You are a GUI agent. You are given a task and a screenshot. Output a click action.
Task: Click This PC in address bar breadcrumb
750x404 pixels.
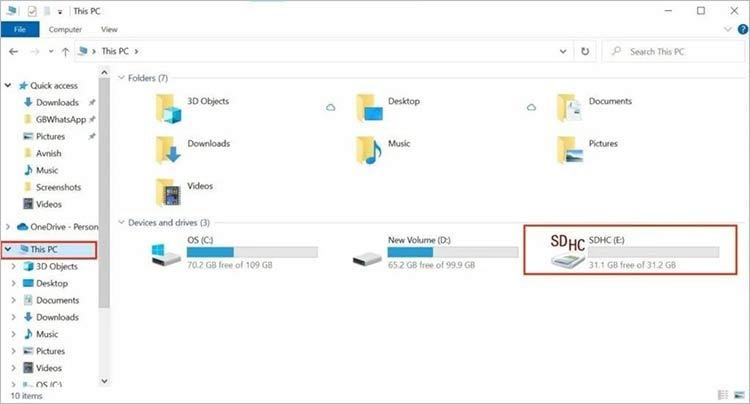pyautogui.click(x=115, y=51)
